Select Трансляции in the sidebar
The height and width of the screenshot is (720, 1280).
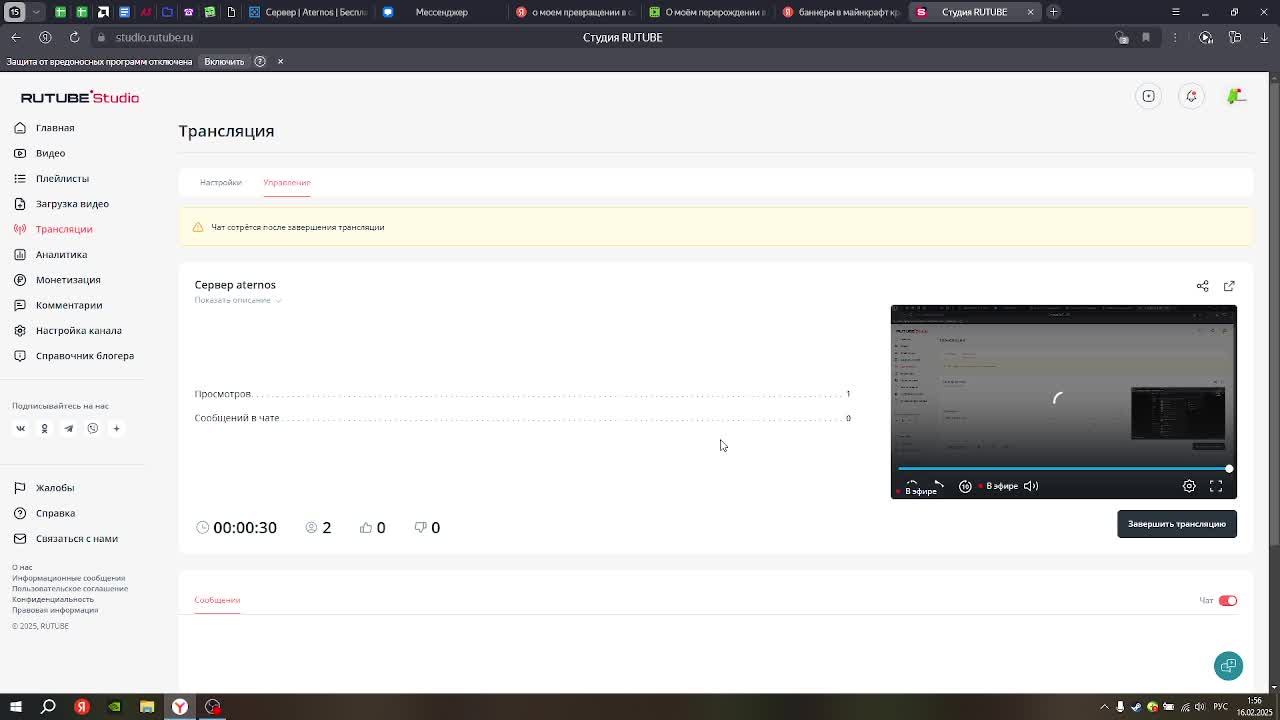pyautogui.click(x=53, y=229)
